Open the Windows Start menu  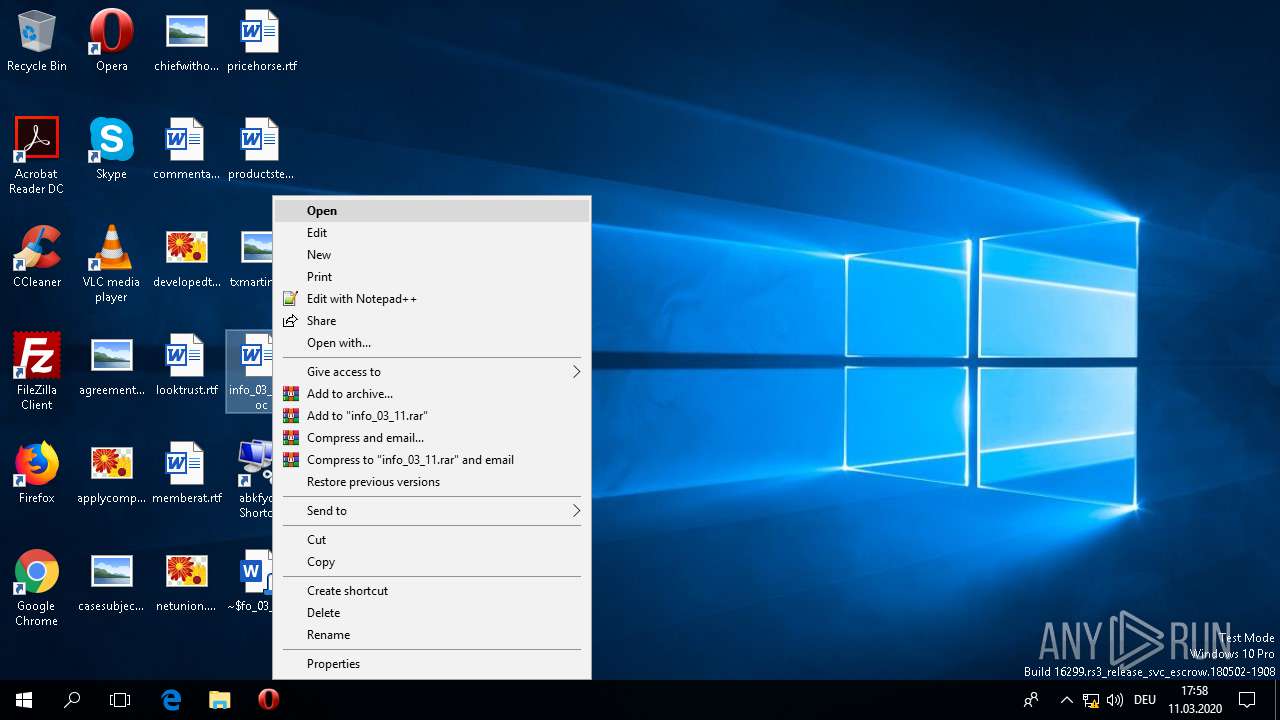pyautogui.click(x=24, y=700)
